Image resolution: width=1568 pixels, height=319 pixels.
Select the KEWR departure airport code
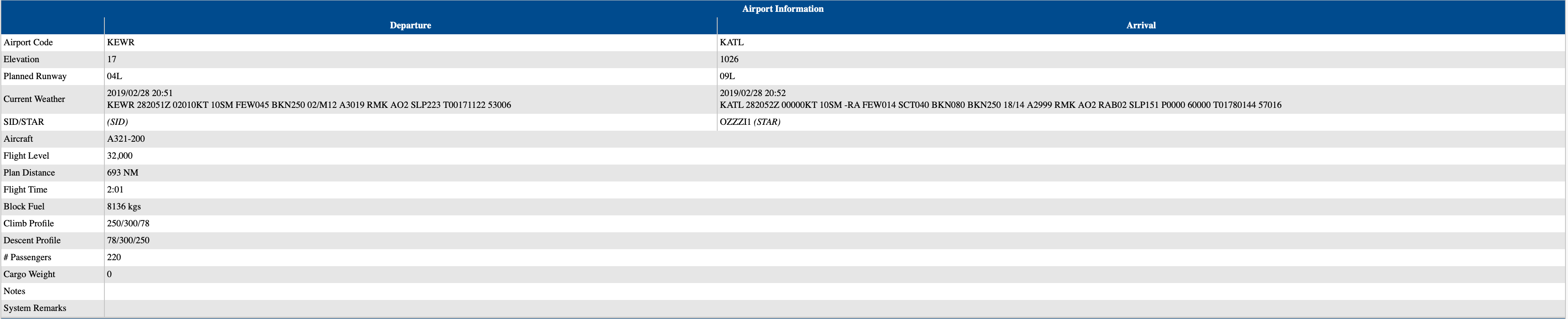tap(120, 43)
